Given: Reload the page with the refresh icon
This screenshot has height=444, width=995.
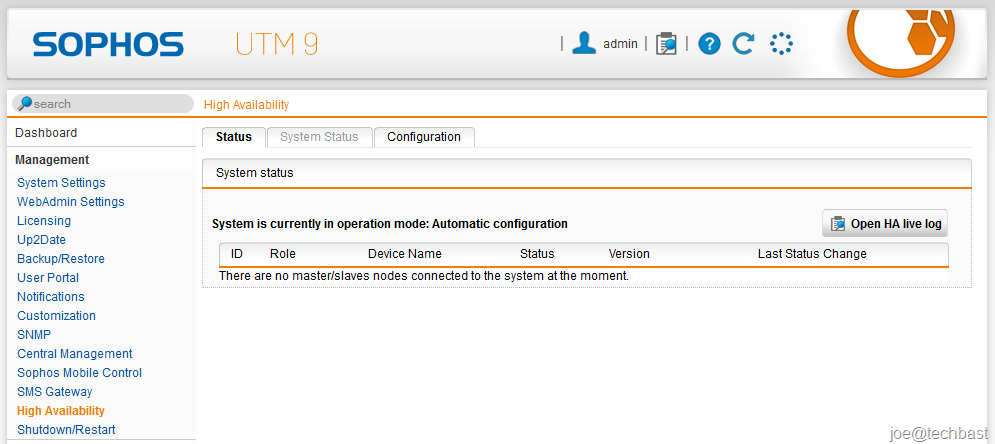Looking at the screenshot, I should (743, 44).
